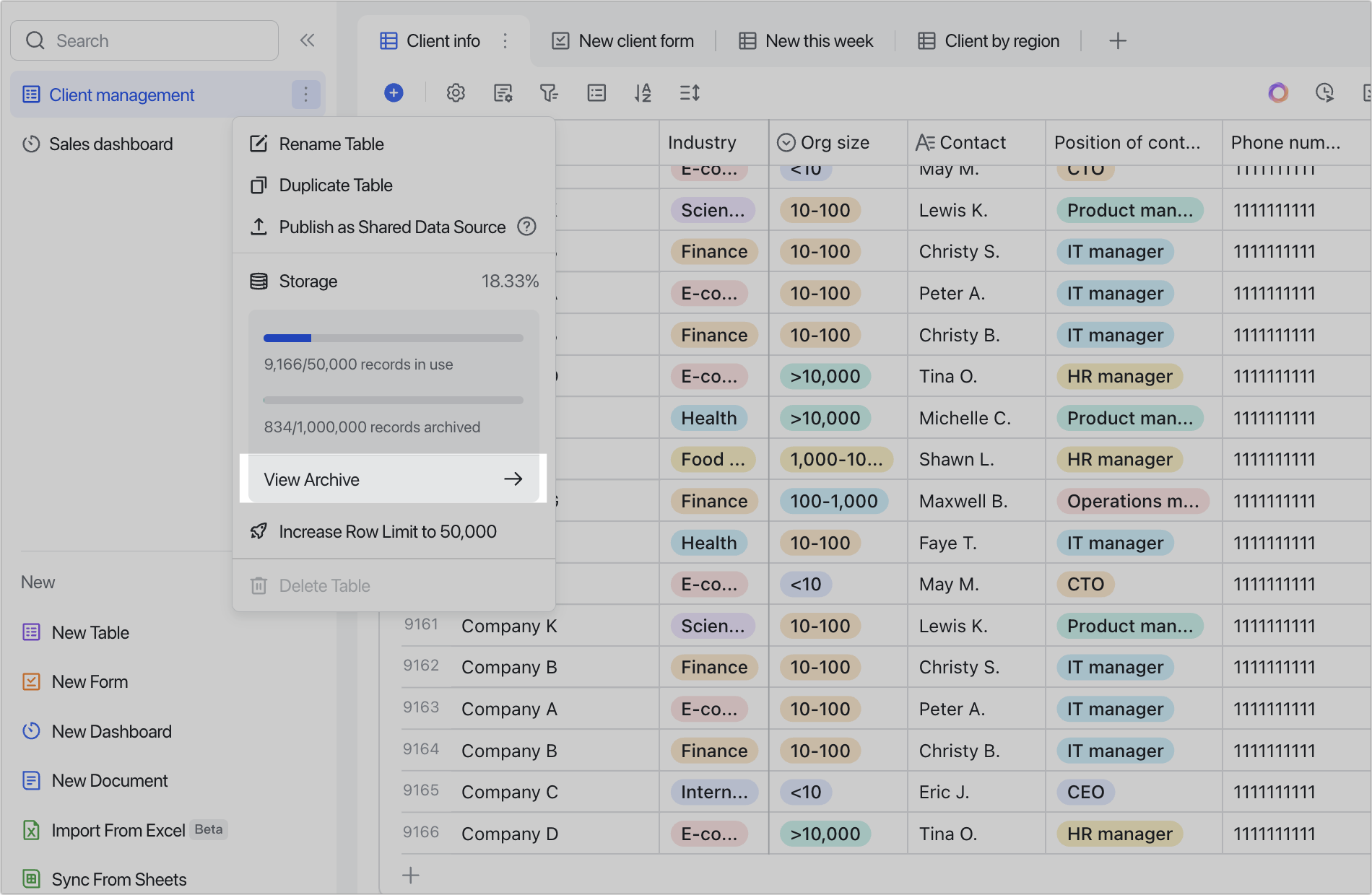Sort records using the A-Z sort icon

pyautogui.click(x=643, y=92)
